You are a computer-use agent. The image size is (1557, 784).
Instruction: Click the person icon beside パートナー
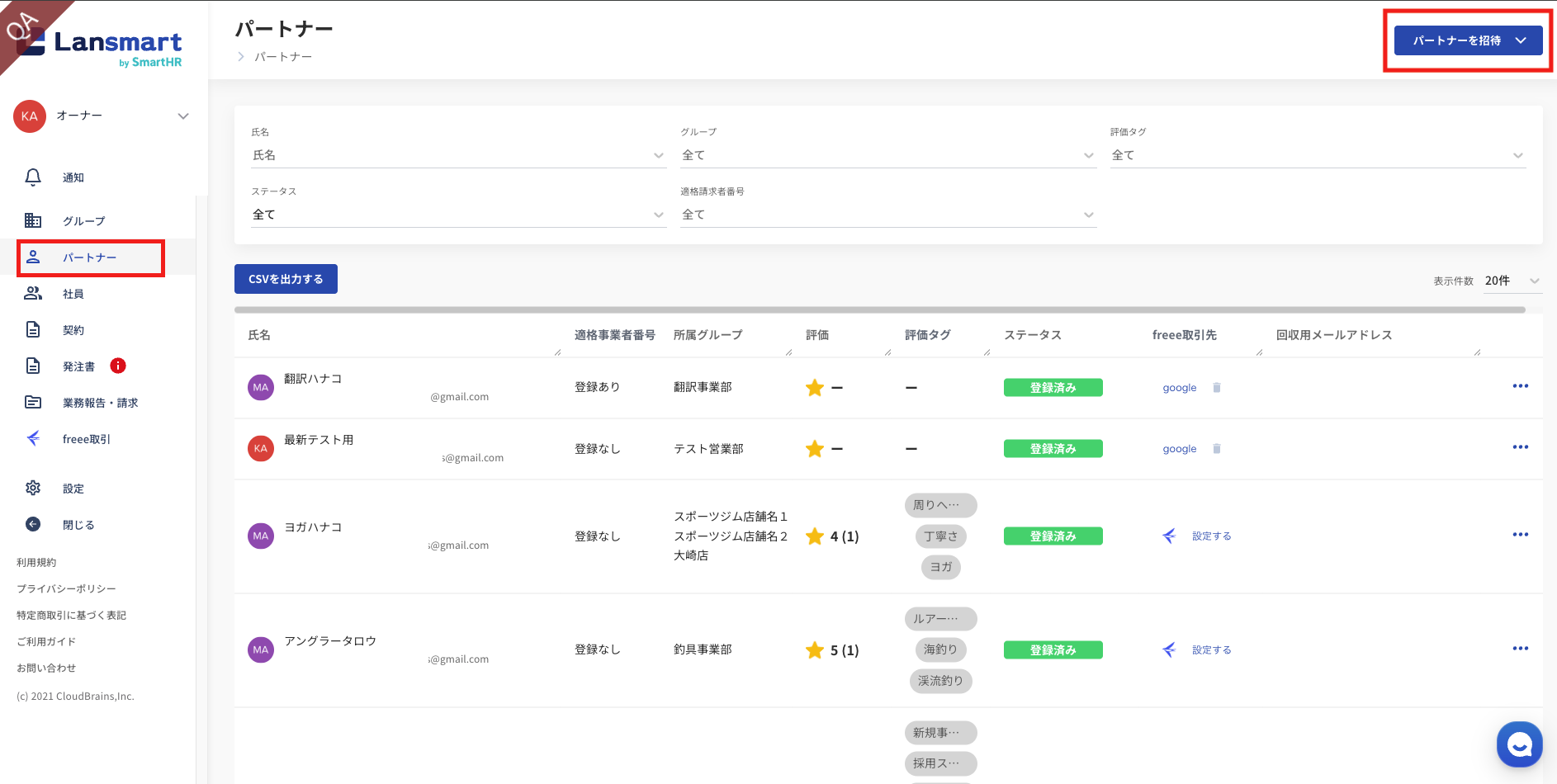tap(33, 257)
